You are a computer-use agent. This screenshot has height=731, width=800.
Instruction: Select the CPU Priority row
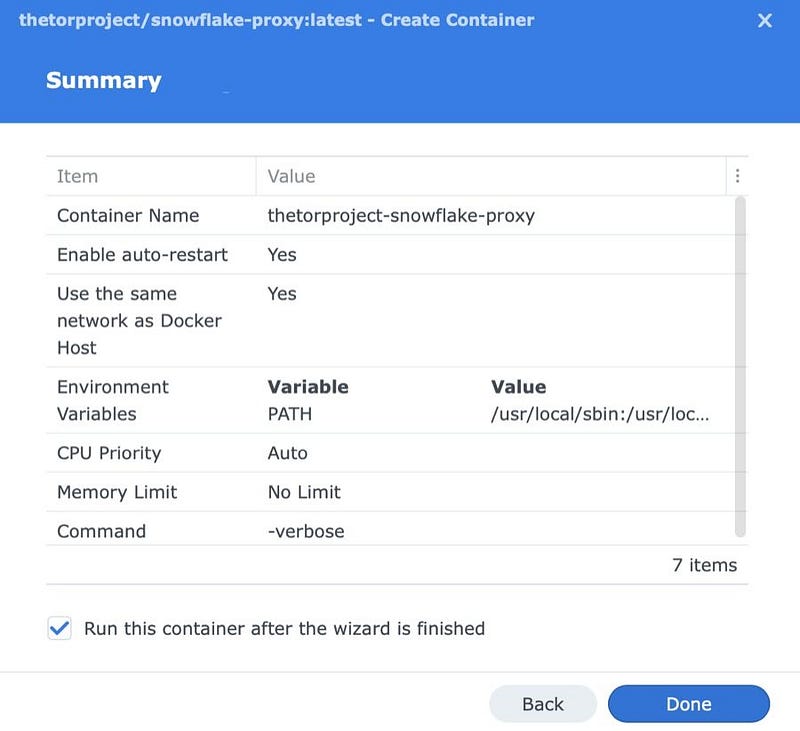[x=391, y=453]
